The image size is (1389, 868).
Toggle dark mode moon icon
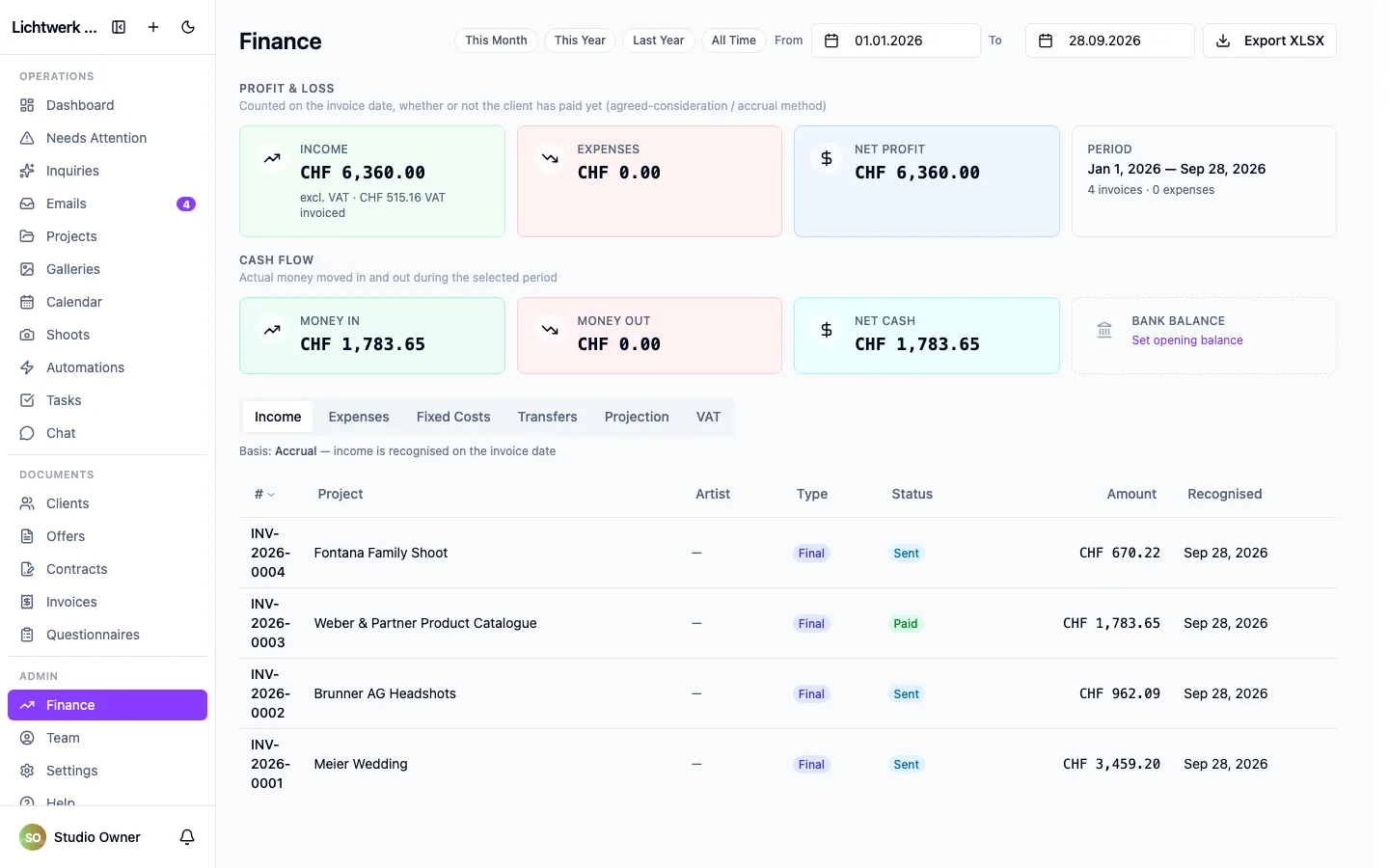click(188, 27)
